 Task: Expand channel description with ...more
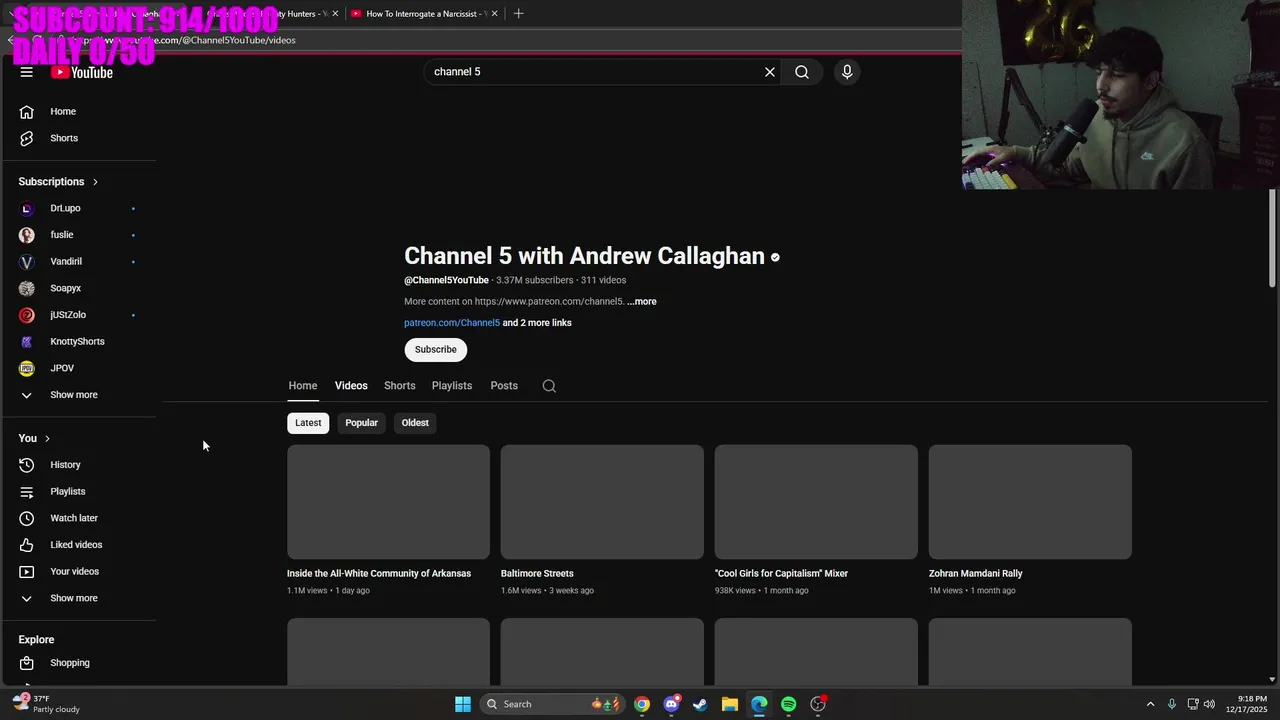click(642, 301)
